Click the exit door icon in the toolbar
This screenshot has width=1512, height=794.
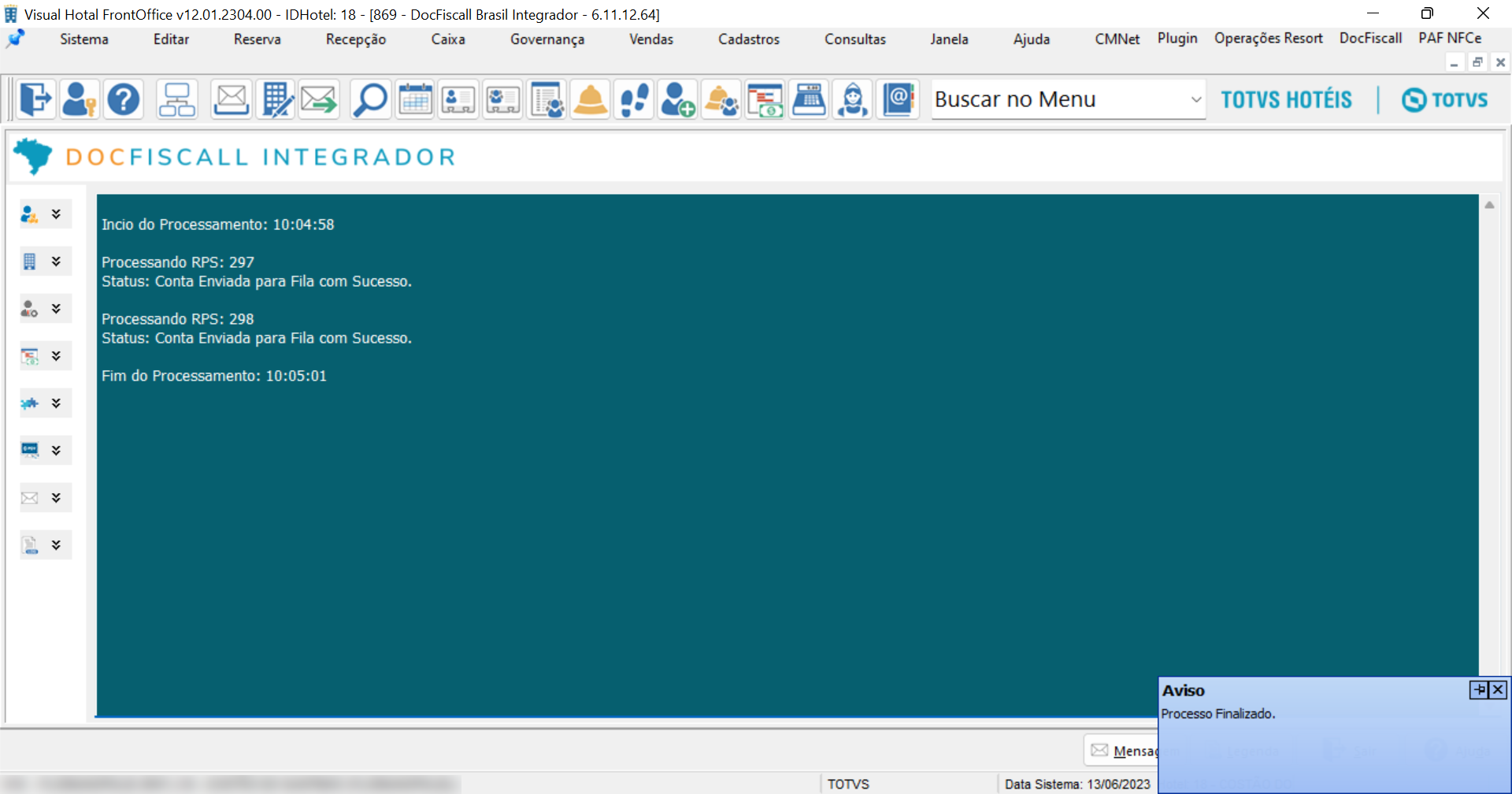coord(35,99)
